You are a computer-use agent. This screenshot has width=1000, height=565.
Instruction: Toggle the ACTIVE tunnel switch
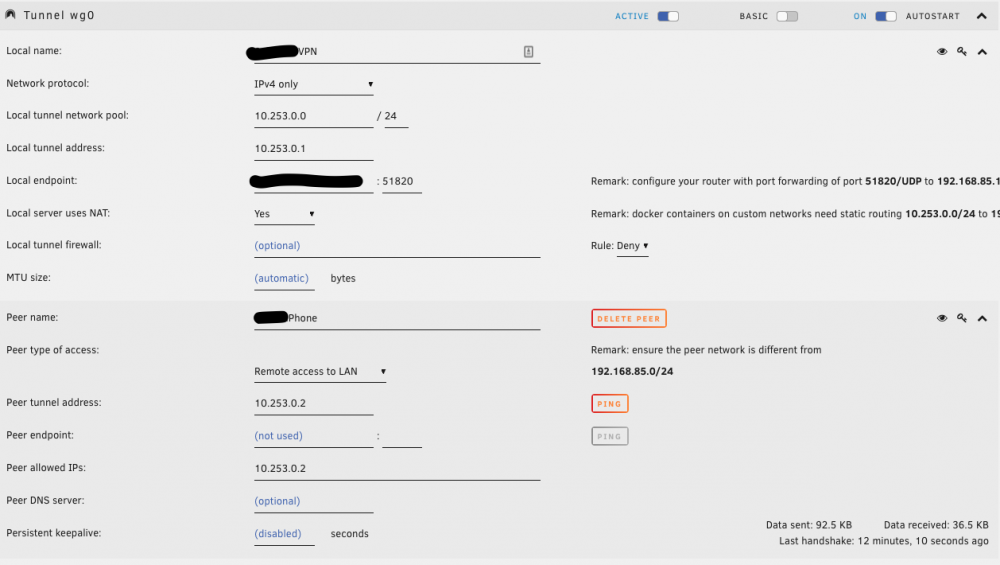tap(668, 16)
